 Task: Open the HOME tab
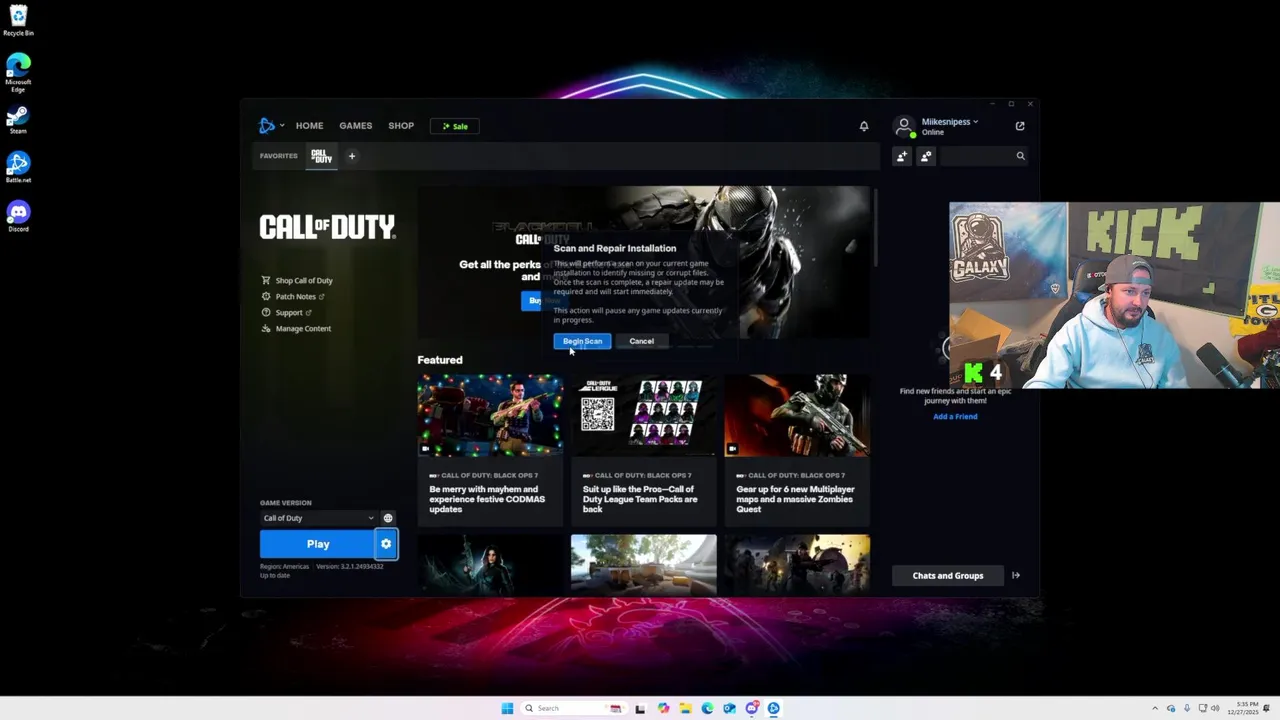pyautogui.click(x=309, y=126)
